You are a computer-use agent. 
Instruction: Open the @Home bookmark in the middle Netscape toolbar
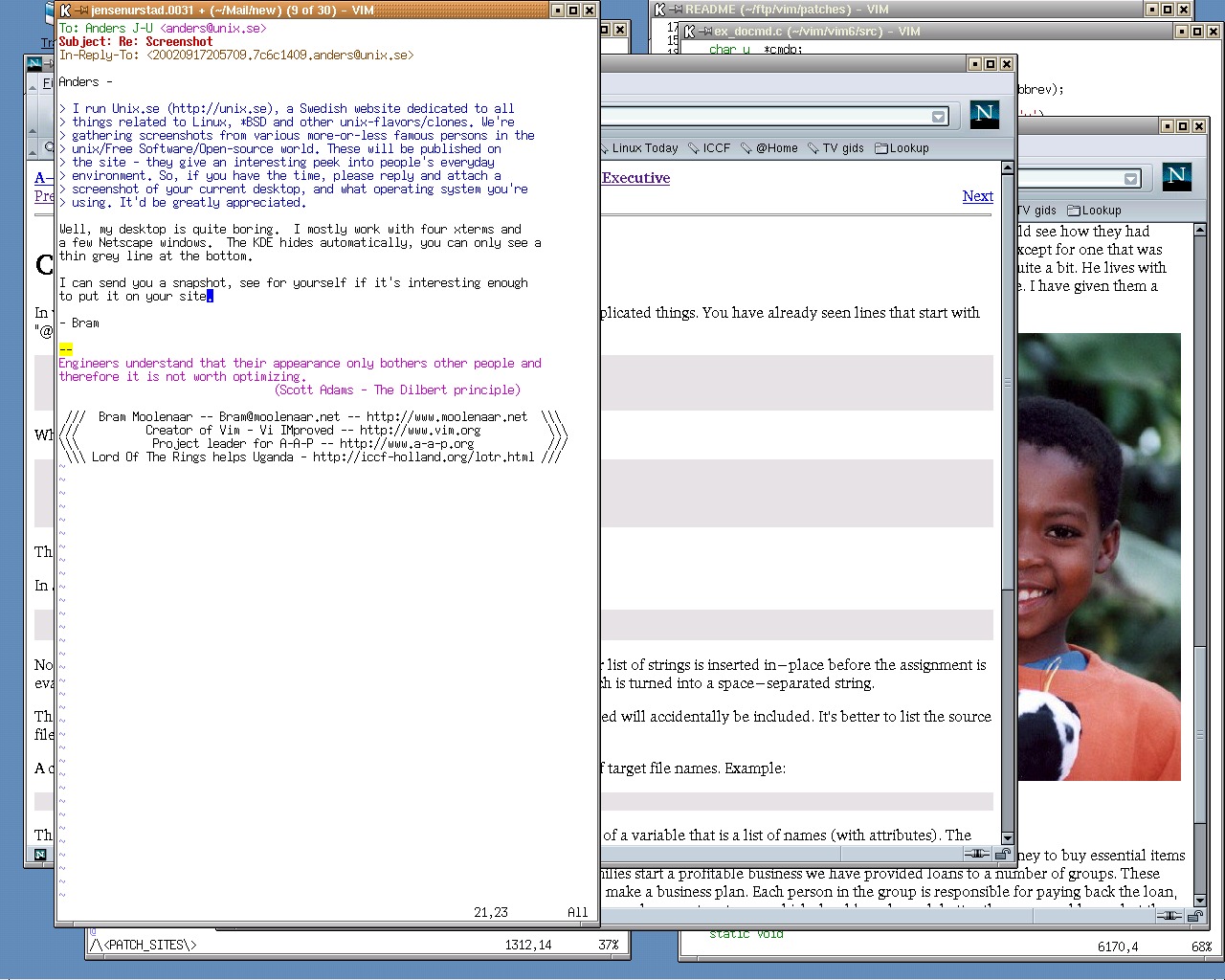[x=769, y=148]
